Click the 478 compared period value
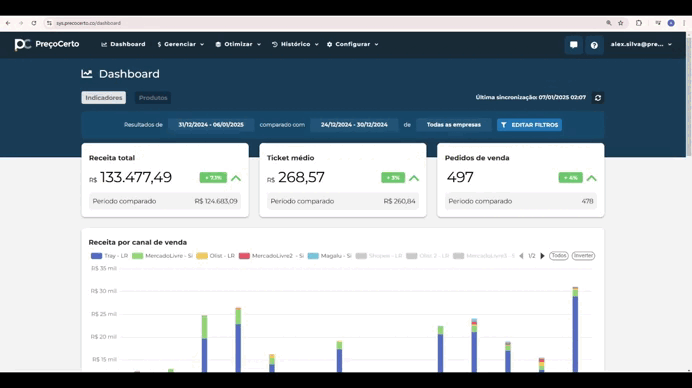Image resolution: width=692 pixels, height=388 pixels. pos(587,201)
